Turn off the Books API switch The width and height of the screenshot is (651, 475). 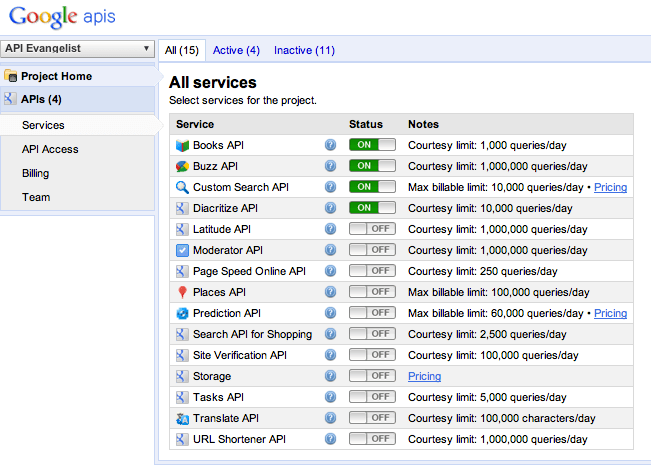tap(372, 144)
